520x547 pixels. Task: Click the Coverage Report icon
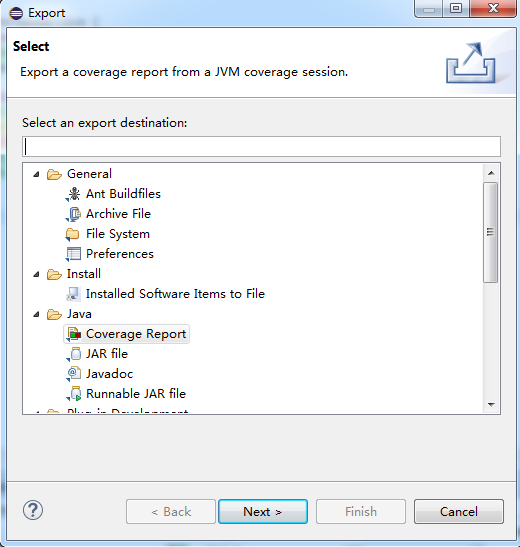pyautogui.click(x=74, y=334)
